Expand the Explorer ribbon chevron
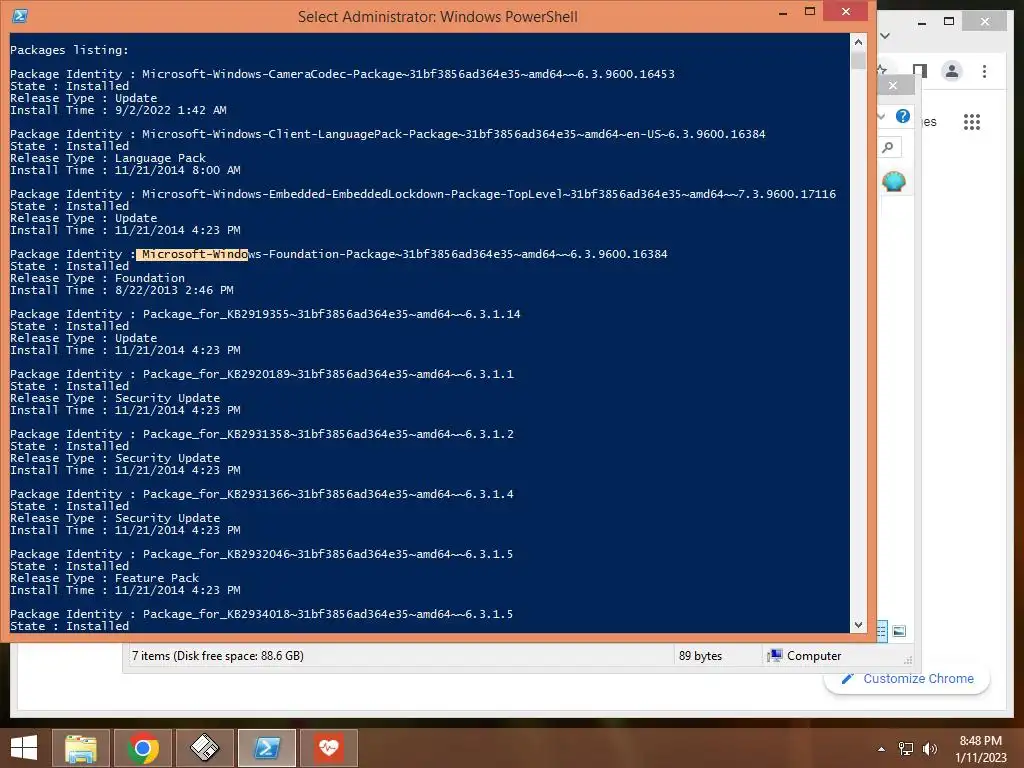This screenshot has height=768, width=1024. [881, 116]
